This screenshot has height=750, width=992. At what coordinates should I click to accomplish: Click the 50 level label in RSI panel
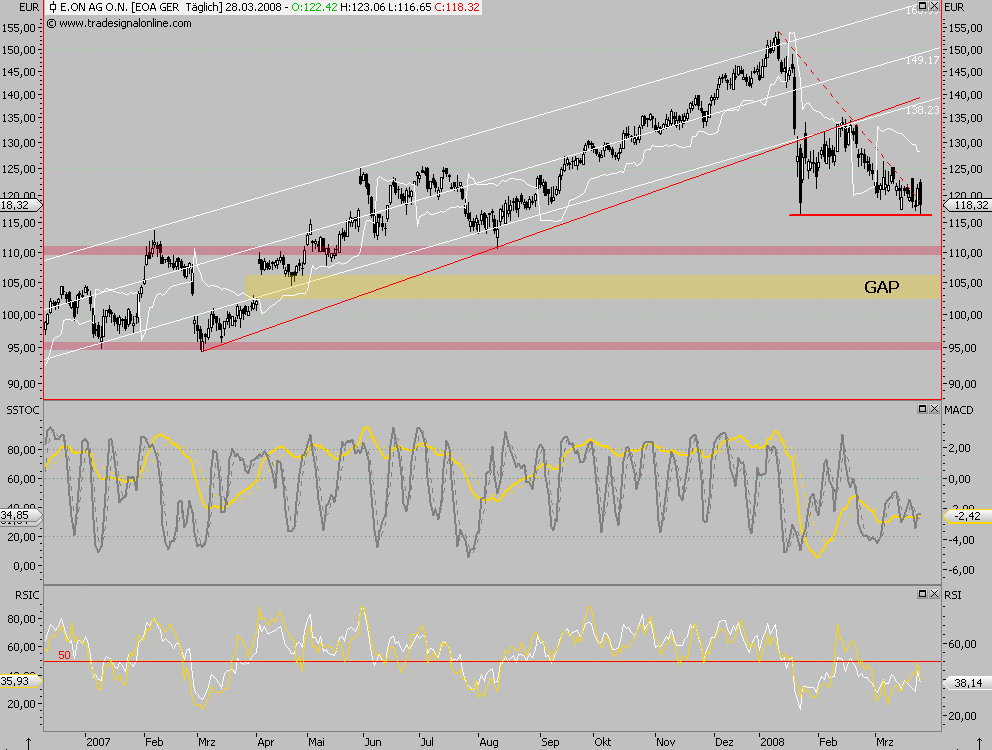pyautogui.click(x=63, y=656)
